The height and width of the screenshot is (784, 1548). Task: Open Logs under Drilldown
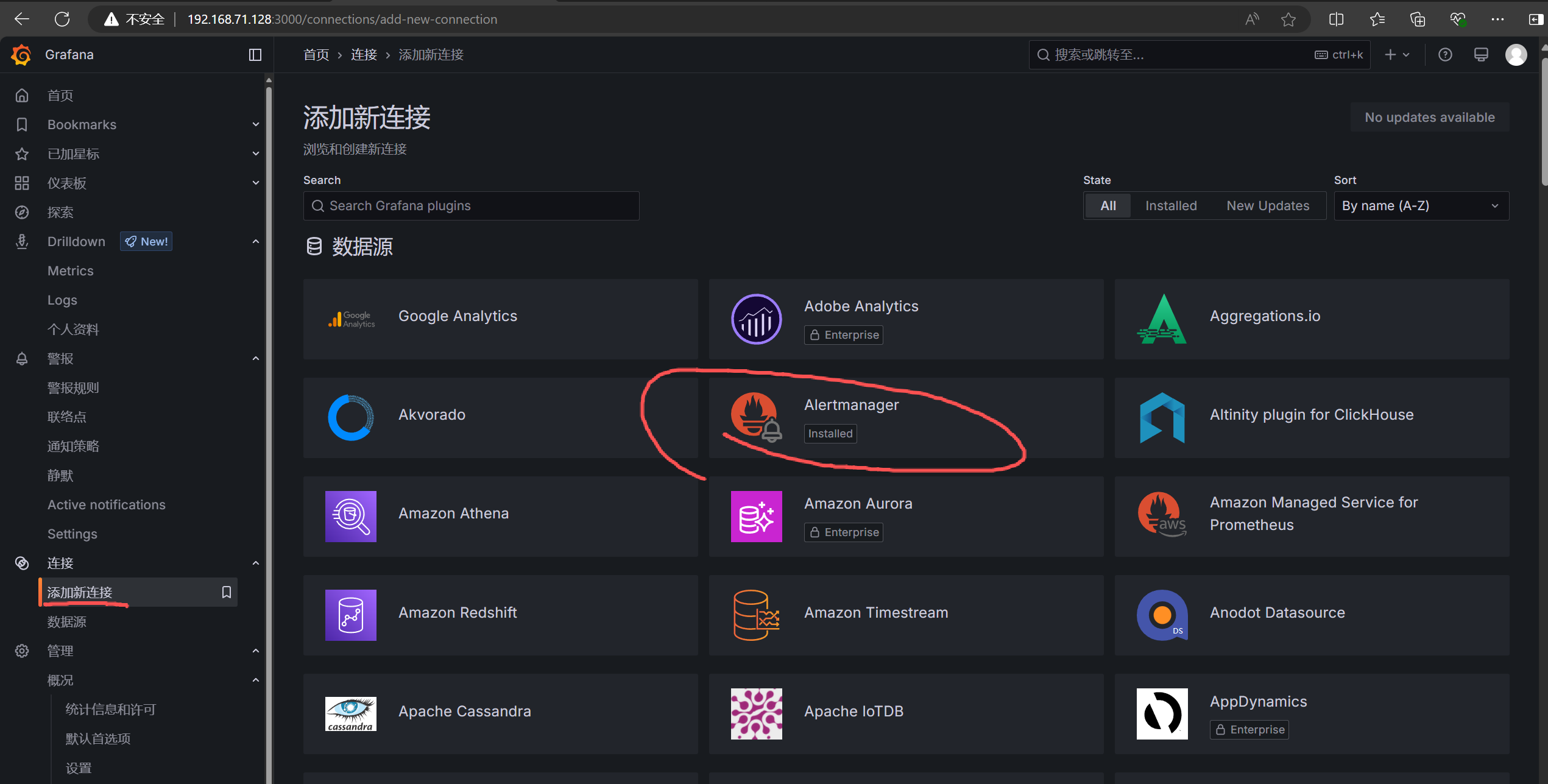tap(62, 300)
